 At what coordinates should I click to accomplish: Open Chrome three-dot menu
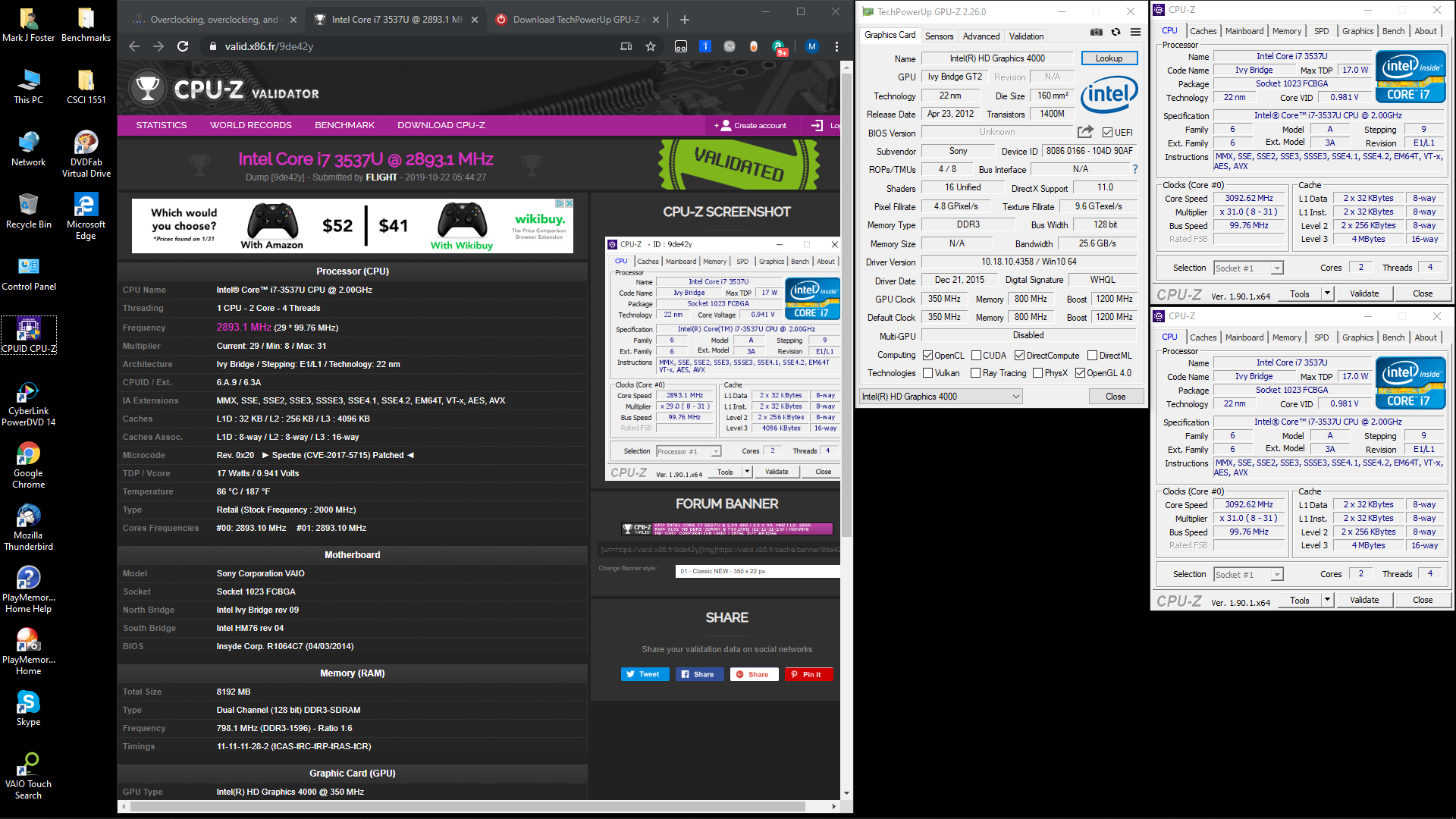coord(836,46)
